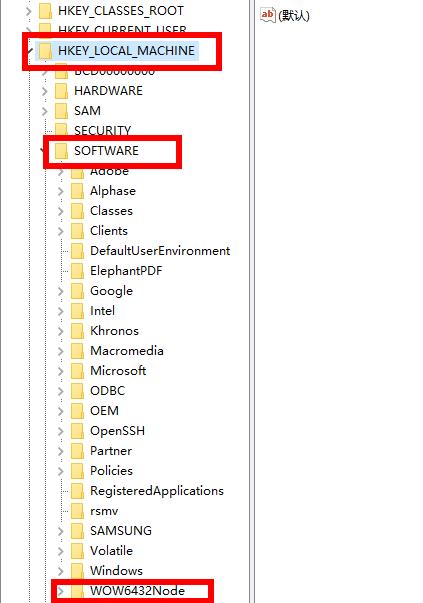This screenshot has width=423, height=603.
Task: Select the HKEY_LOCAL_MACHINE key
Action: [127, 51]
